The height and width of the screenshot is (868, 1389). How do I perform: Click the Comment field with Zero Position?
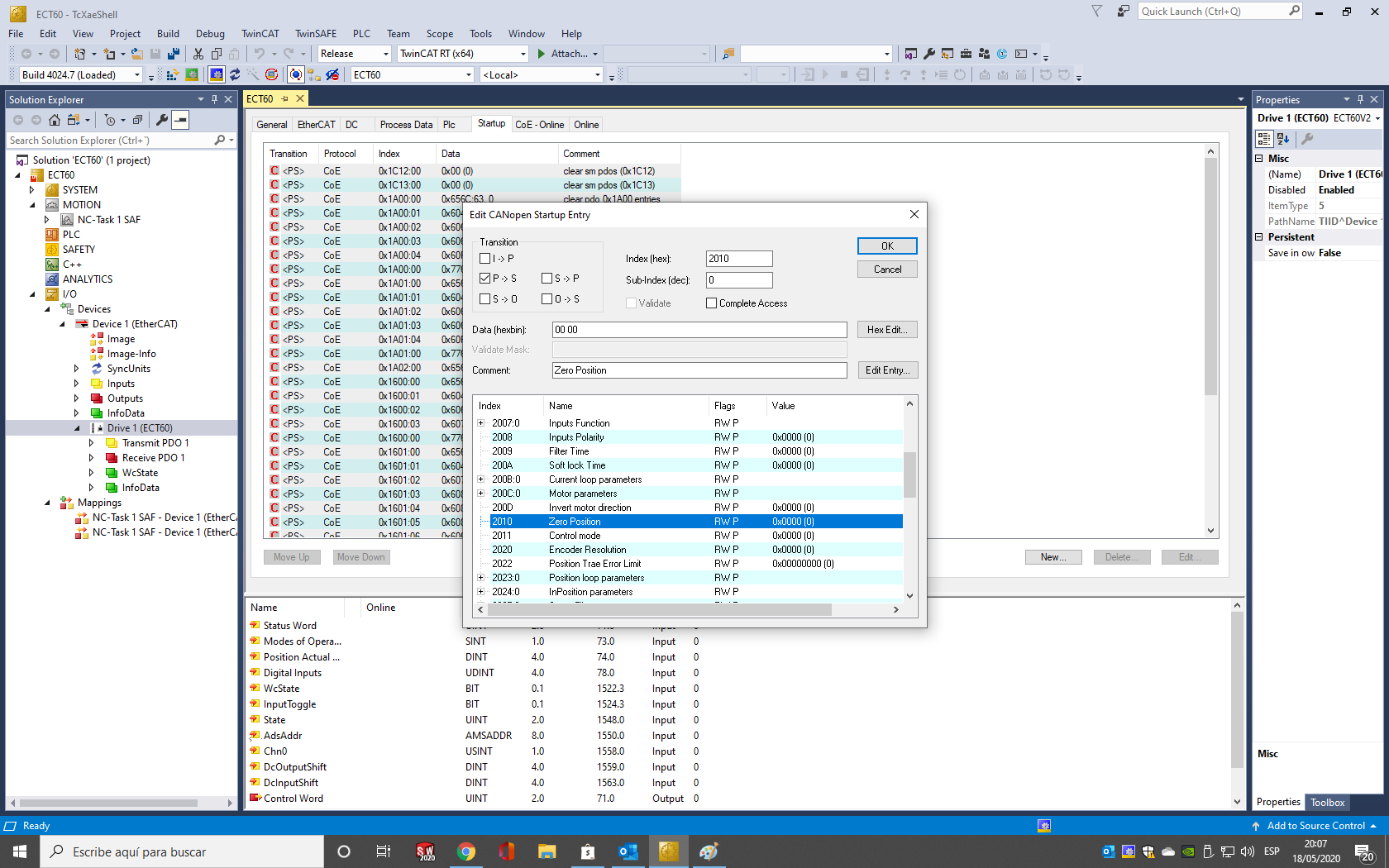[699, 370]
